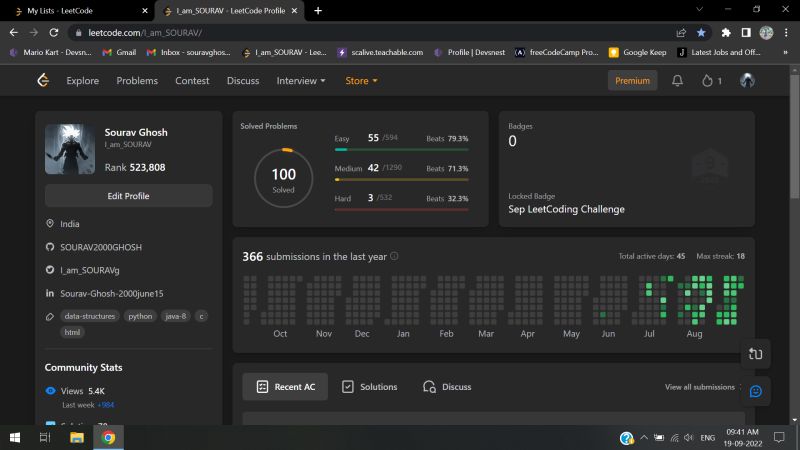Viewport: 800px width, 450px height.
Task: Click the streak fire icon
Action: 706,81
